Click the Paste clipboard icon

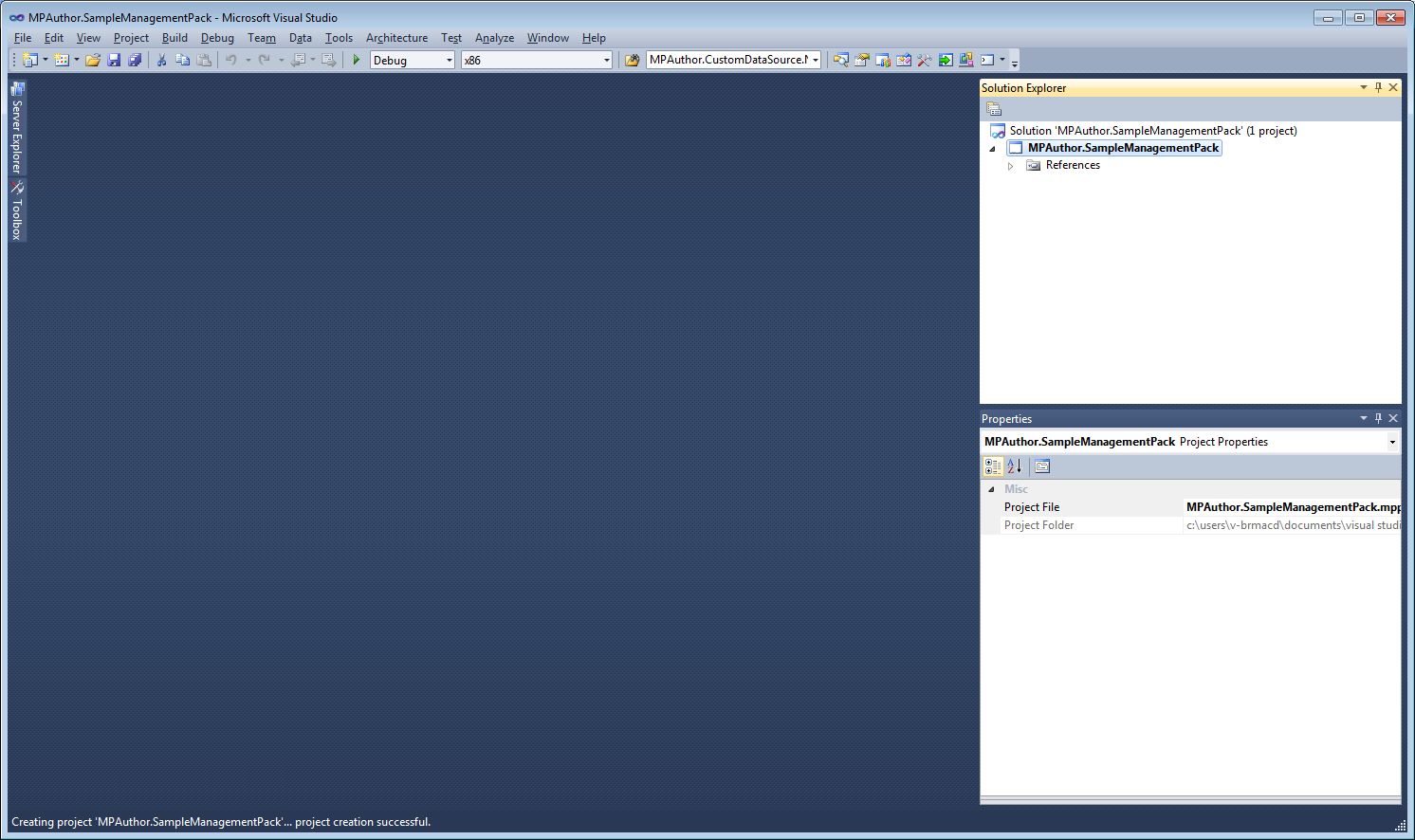pyautogui.click(x=204, y=60)
